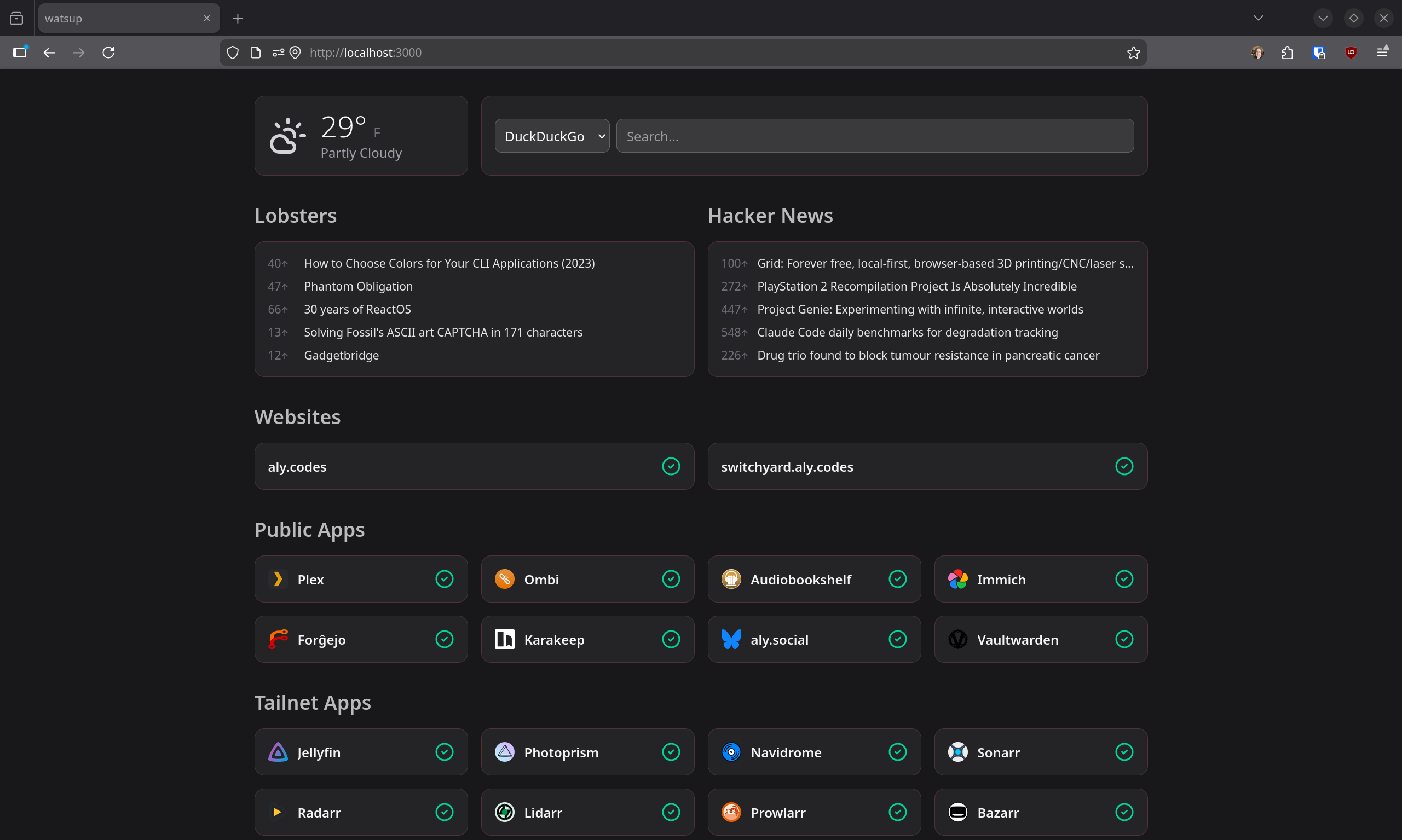Click the watsup browser tab
The width and height of the screenshot is (1402, 840).
tap(129, 18)
